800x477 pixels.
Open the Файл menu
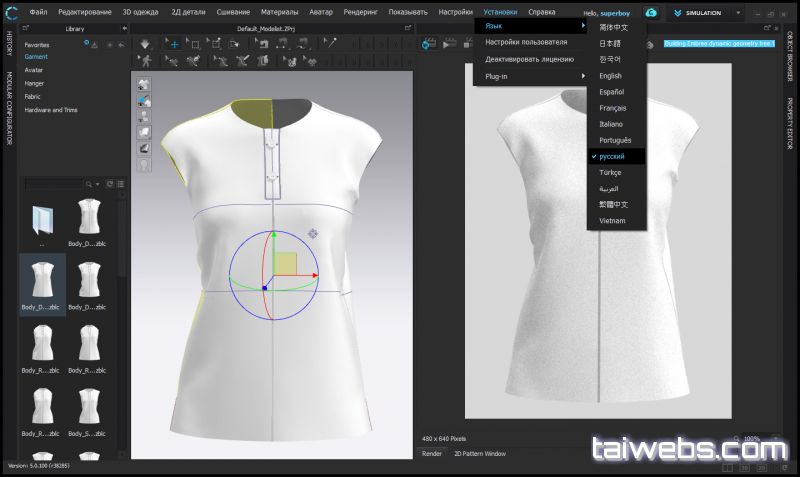click(38, 12)
